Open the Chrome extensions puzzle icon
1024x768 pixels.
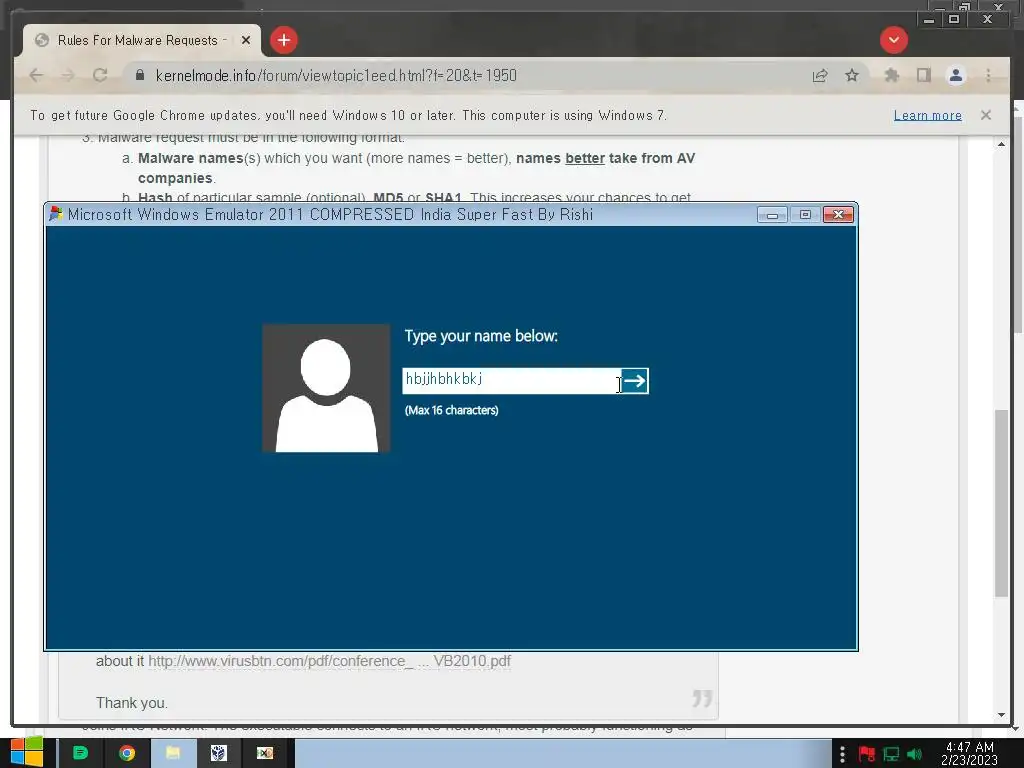891,76
